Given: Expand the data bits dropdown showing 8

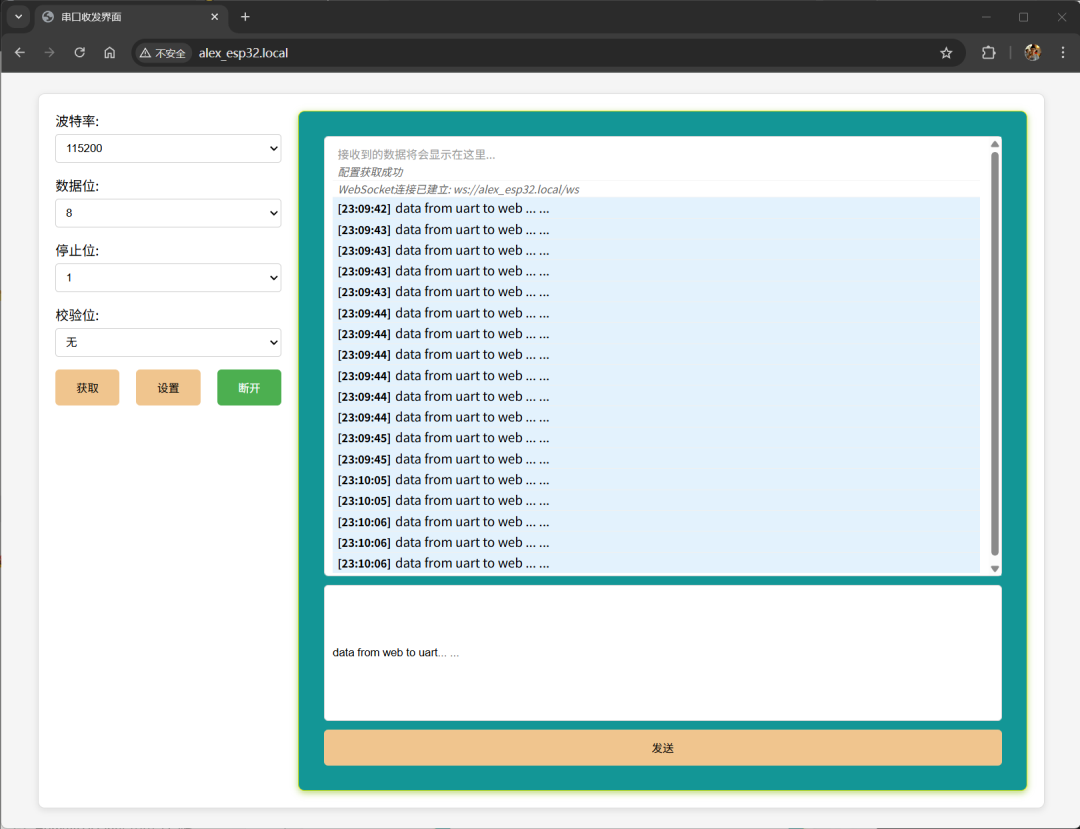Looking at the screenshot, I should [168, 213].
